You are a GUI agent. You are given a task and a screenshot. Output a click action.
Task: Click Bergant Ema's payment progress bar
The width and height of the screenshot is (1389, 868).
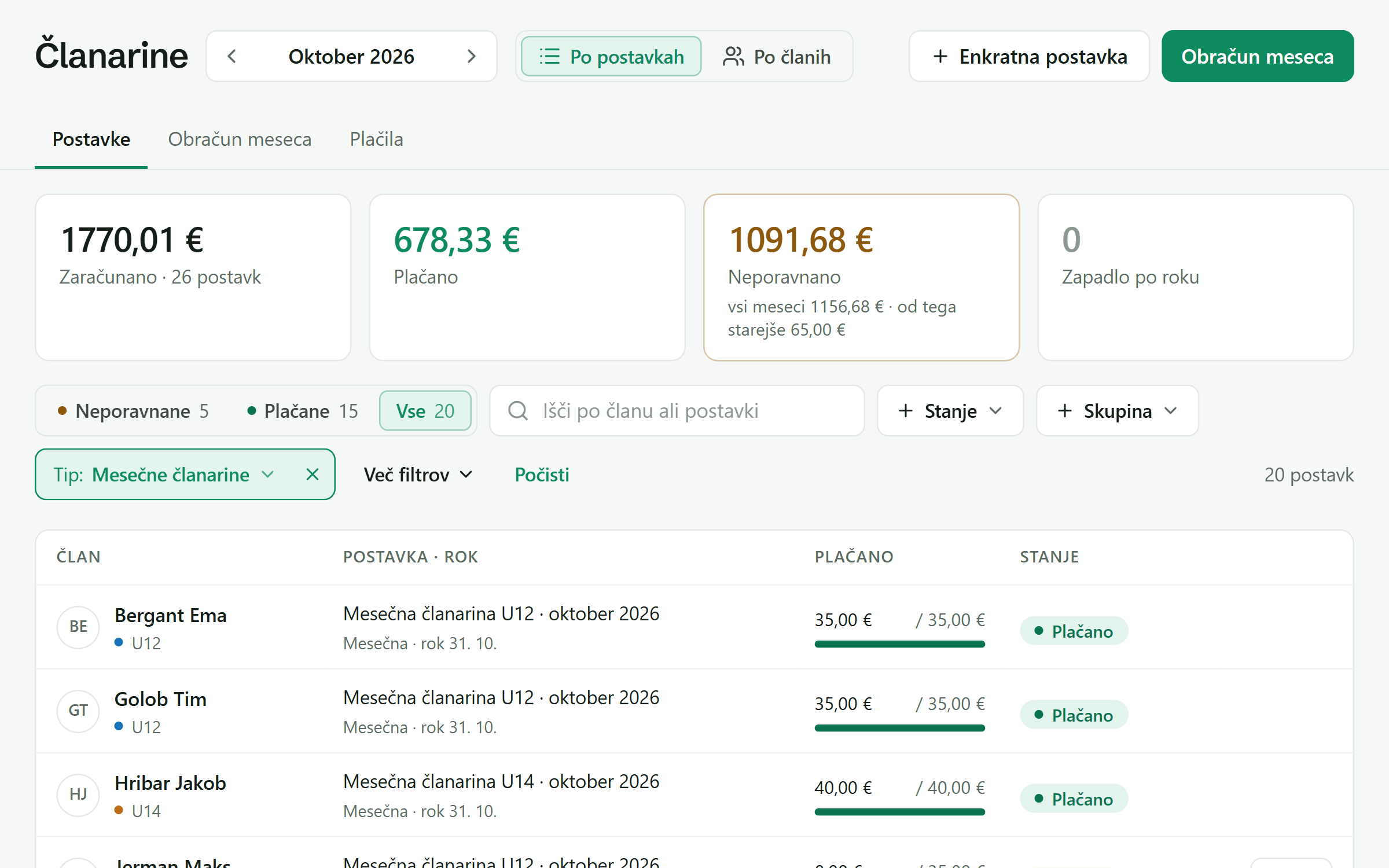[899, 644]
